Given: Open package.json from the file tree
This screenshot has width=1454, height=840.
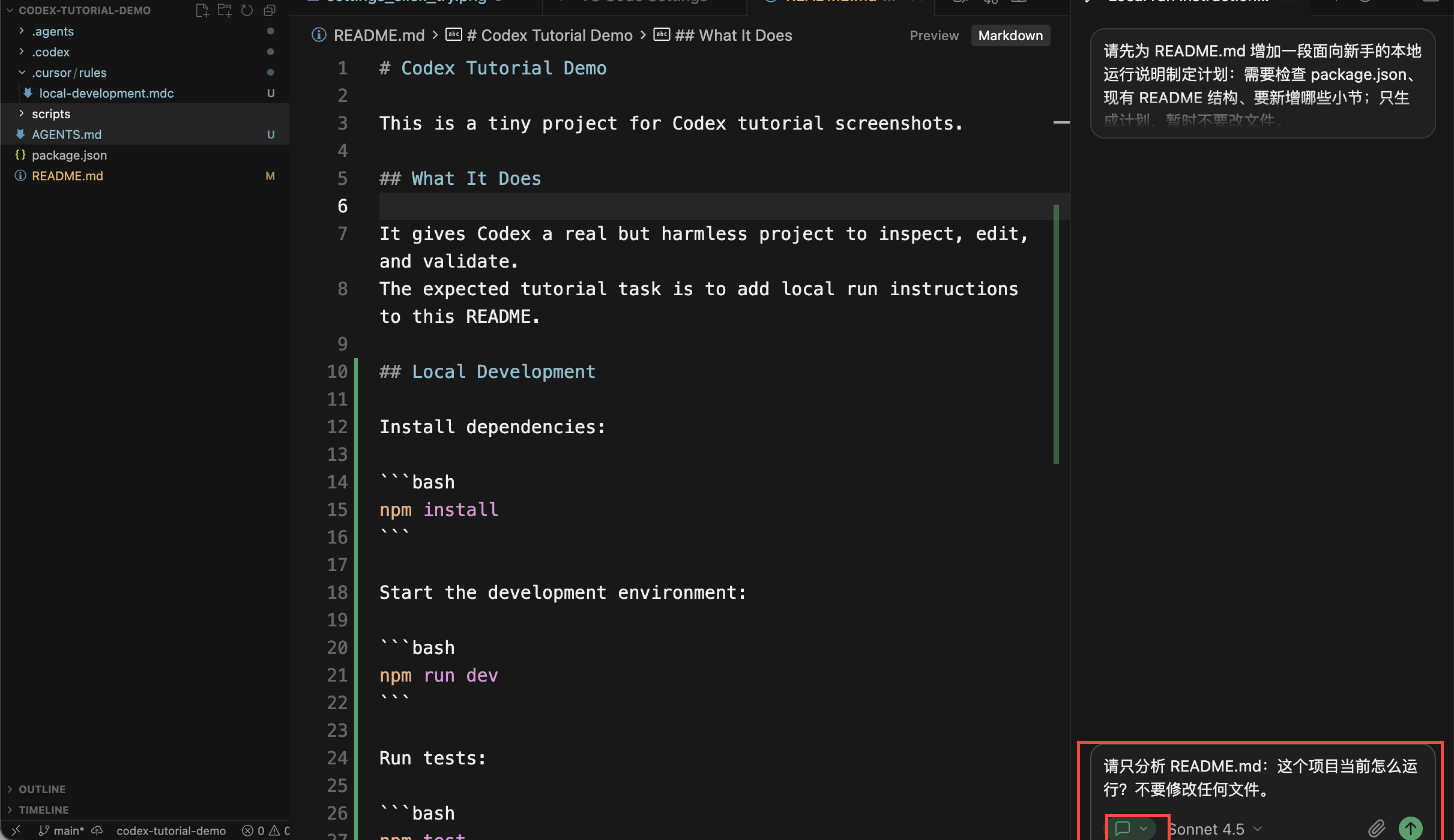Looking at the screenshot, I should (69, 155).
